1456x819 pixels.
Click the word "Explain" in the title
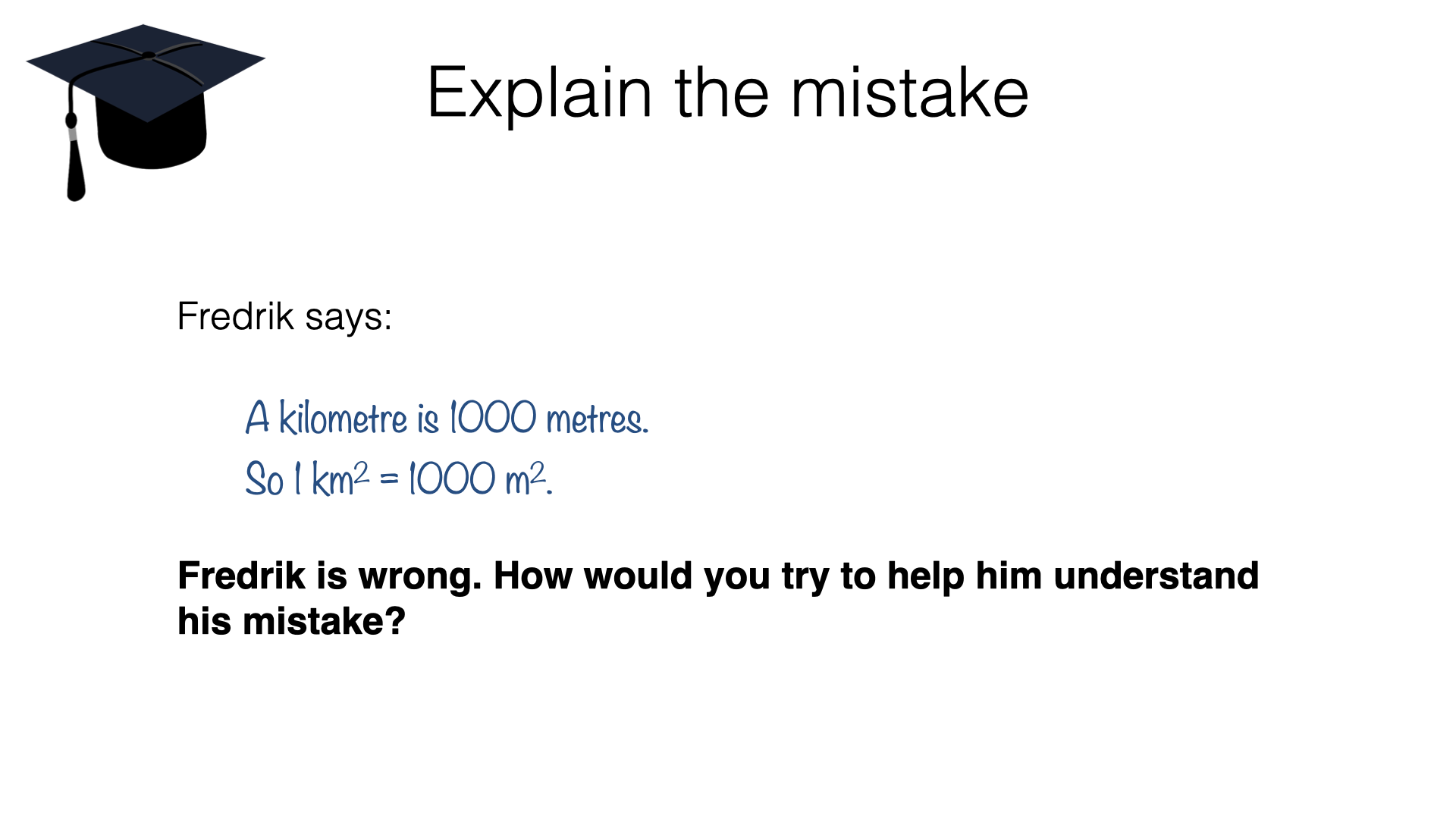(539, 94)
